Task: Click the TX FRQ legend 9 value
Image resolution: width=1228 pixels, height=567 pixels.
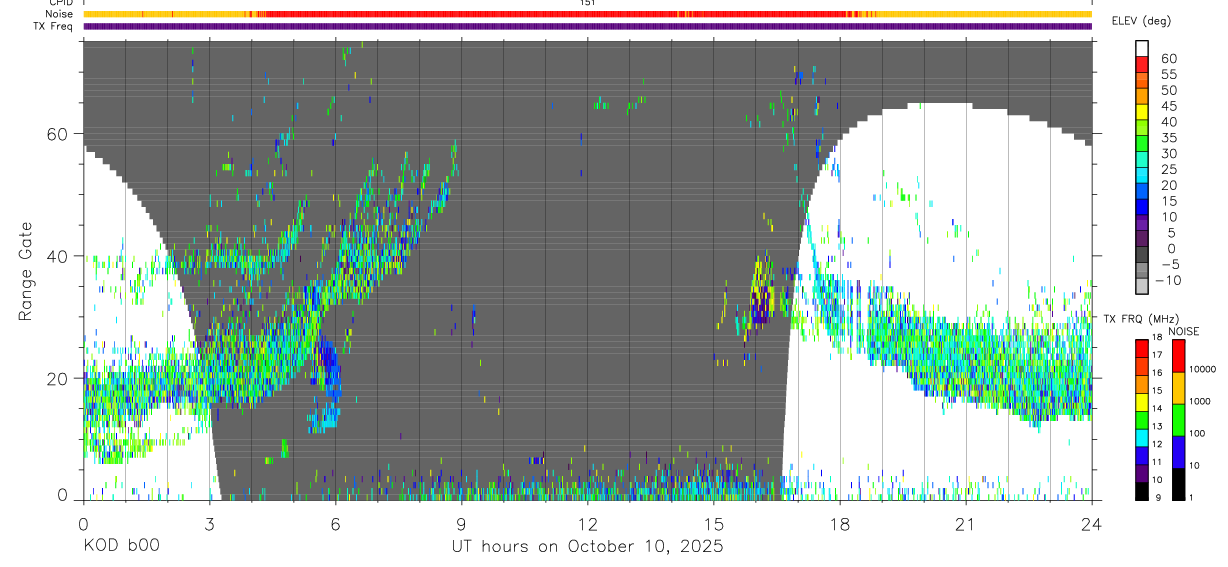Action: click(x=1158, y=498)
